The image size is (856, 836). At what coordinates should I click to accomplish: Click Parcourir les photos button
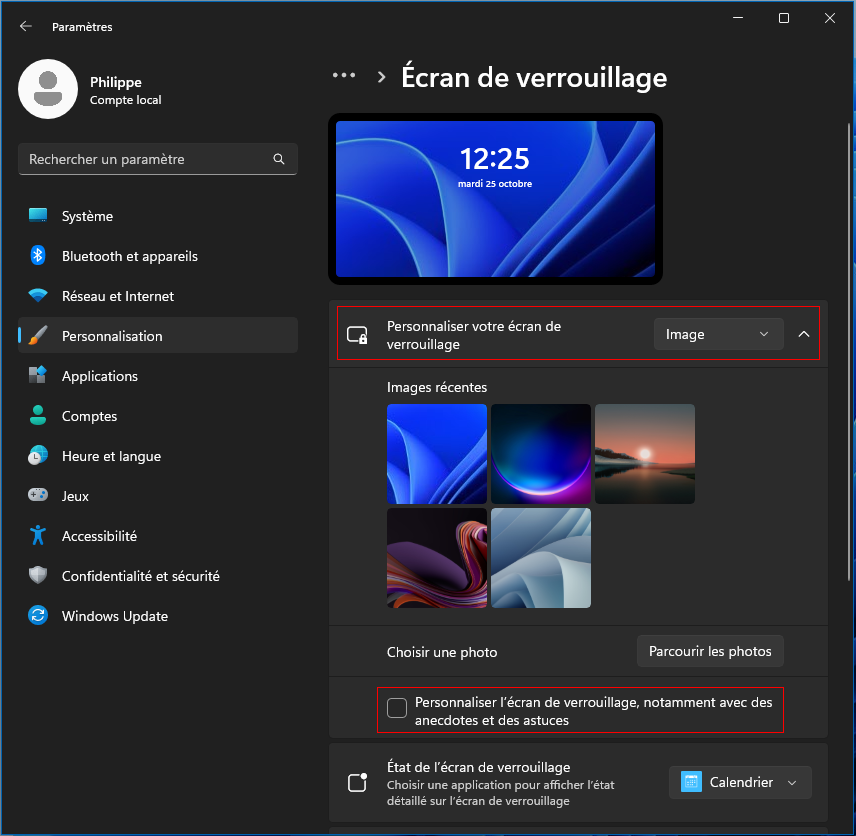[710, 651]
